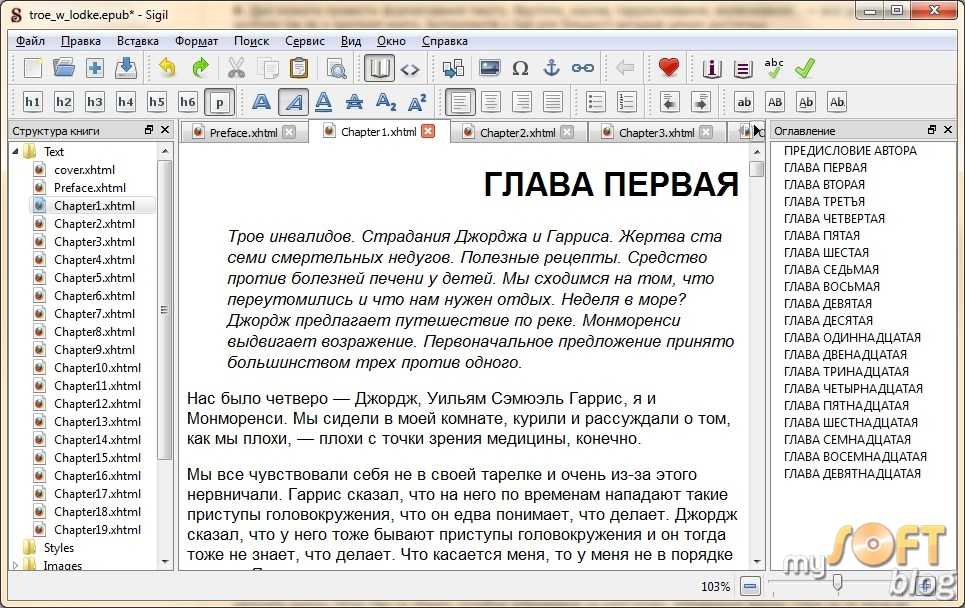Change case to uppercase with AB button
Screen dimensions: 965x608
[x=775, y=102]
